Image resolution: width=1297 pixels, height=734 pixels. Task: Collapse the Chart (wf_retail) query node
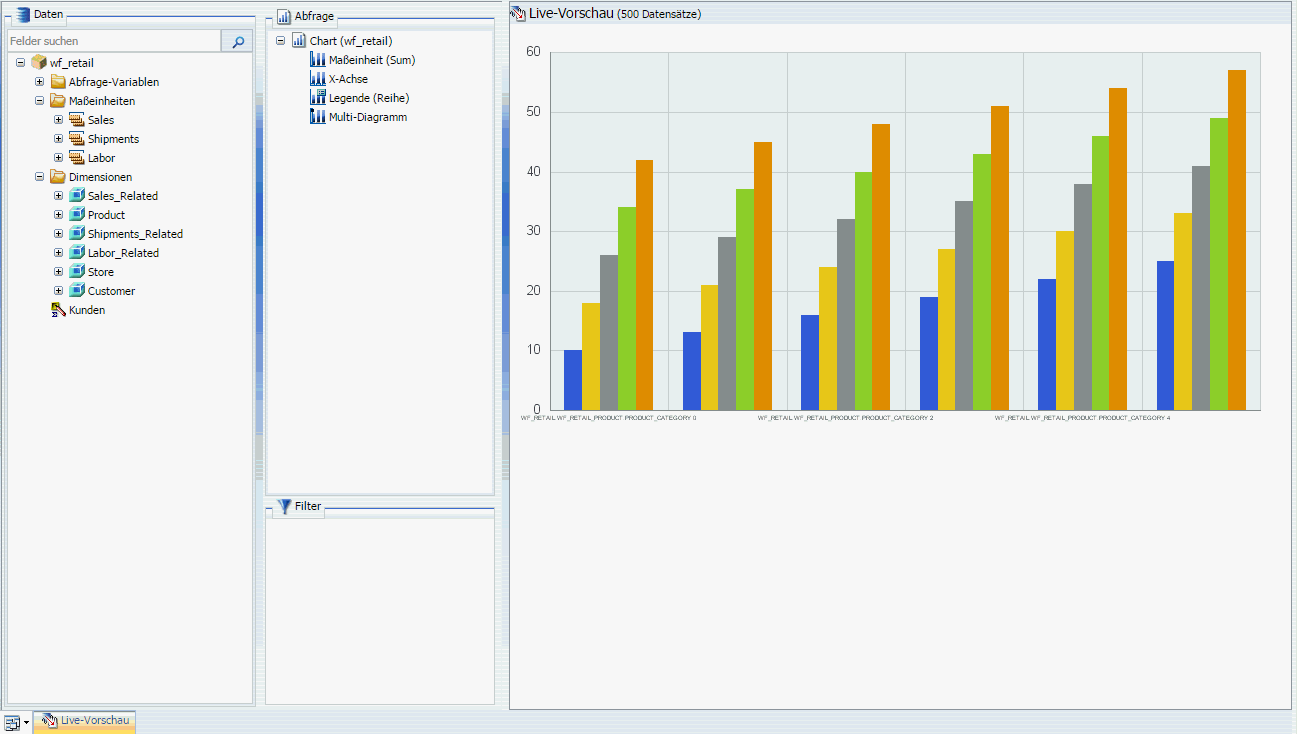pyautogui.click(x=280, y=41)
